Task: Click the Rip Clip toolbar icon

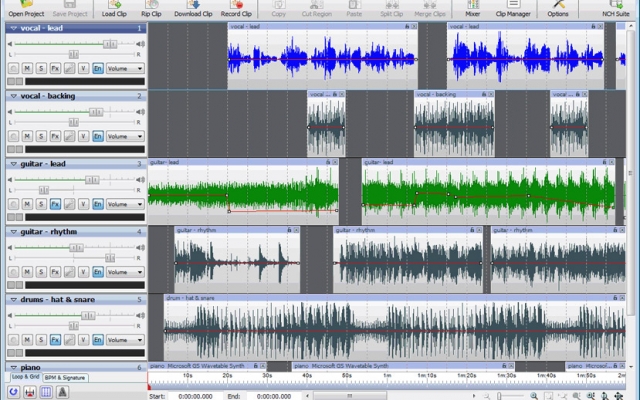Action: pos(151,9)
